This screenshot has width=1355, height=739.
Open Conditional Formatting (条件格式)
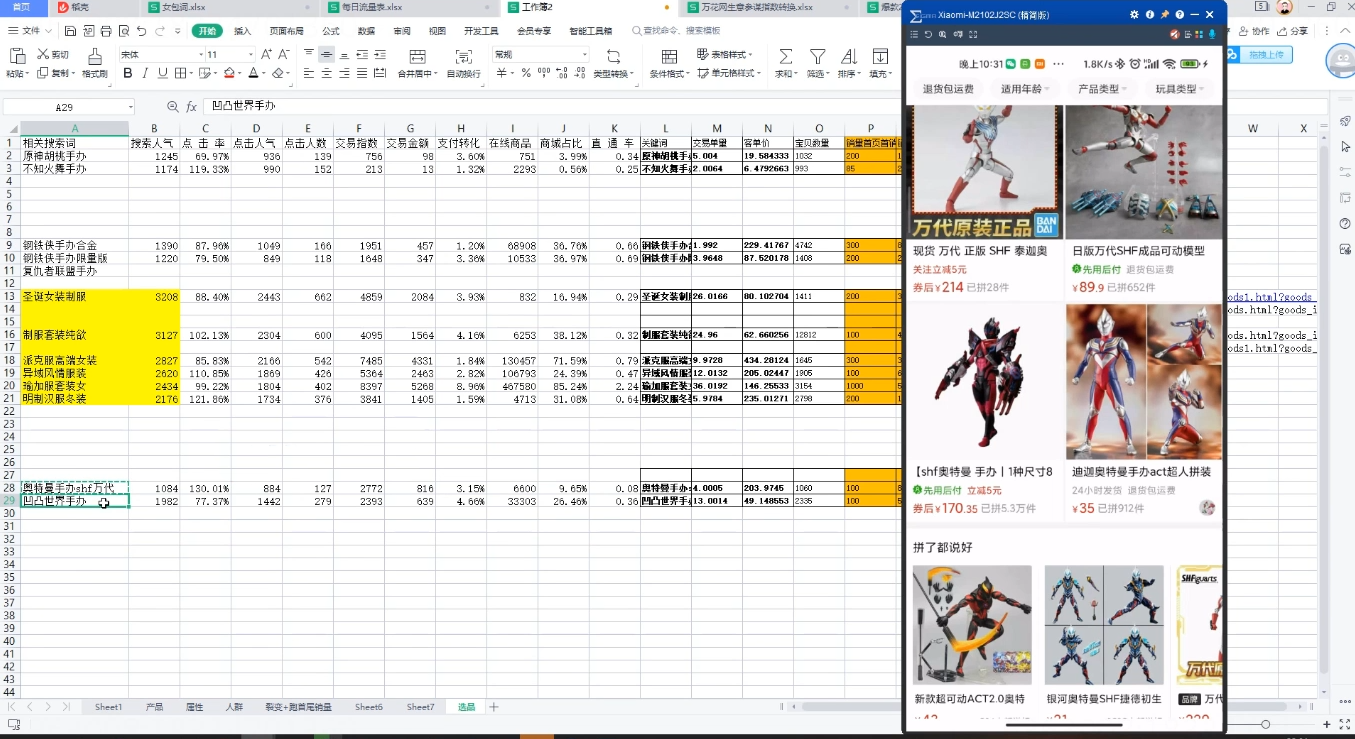pos(669,62)
